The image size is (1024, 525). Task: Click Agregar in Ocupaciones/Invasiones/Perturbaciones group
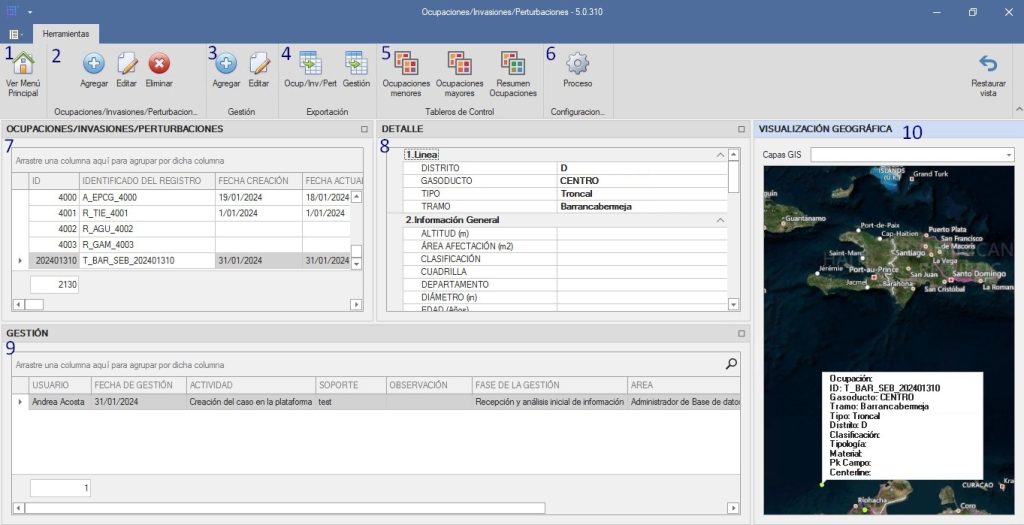click(94, 65)
